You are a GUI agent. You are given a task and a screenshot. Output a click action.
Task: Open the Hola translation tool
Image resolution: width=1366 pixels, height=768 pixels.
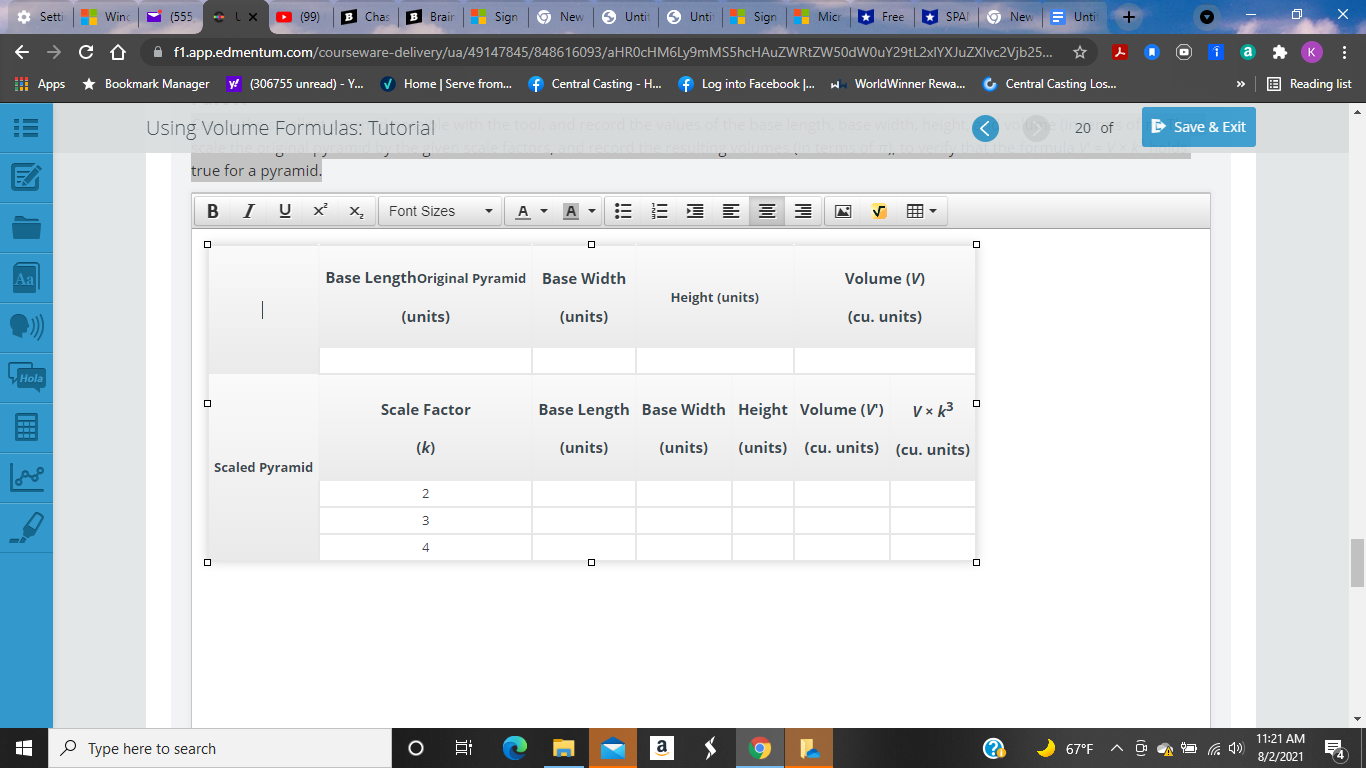coord(26,378)
